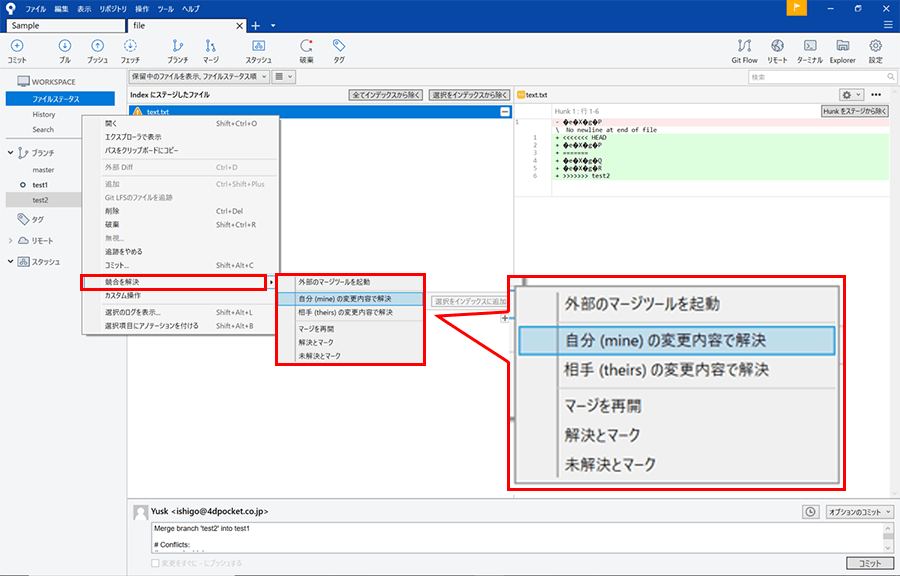
Task: Select 解決とマーク in submenu
Action: click(x=350, y=343)
